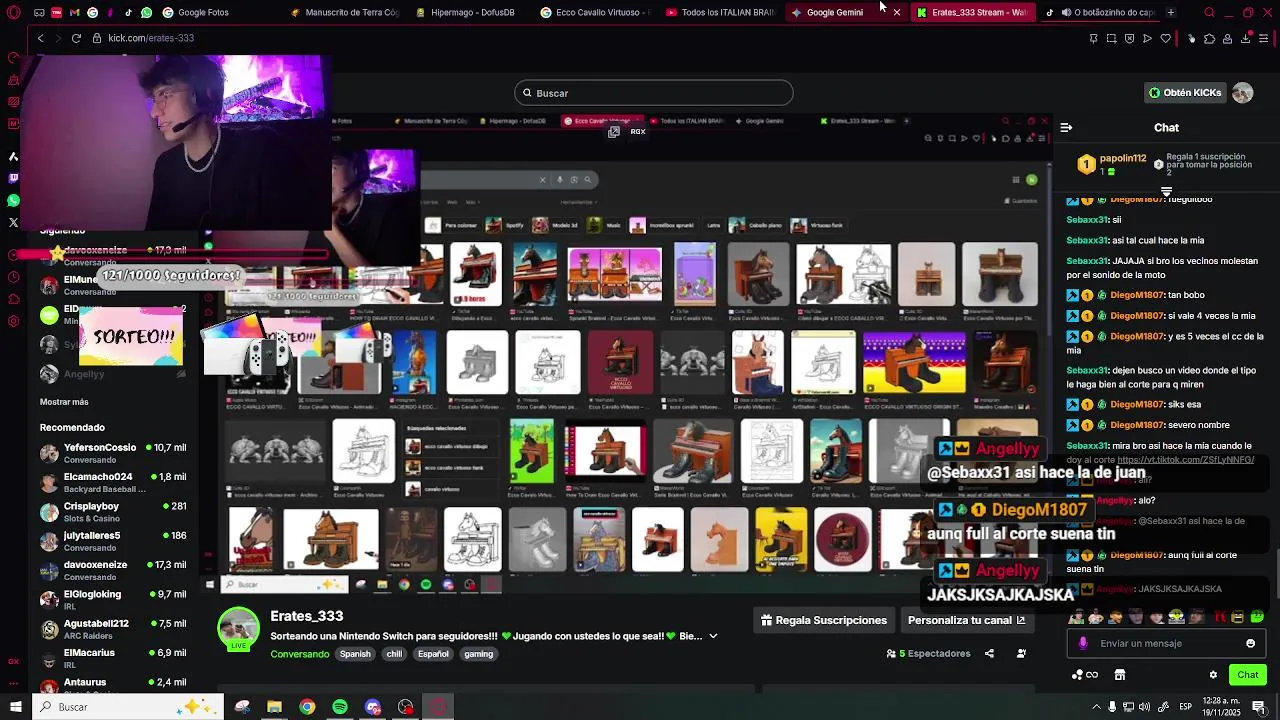The image size is (1280, 720).
Task: Go back with the browser back arrow
Action: 40,38
